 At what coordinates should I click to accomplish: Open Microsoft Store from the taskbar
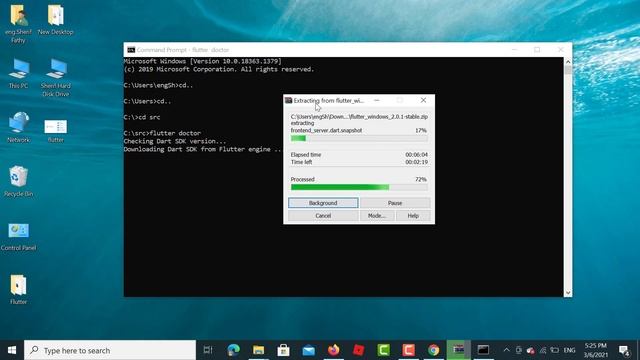click(283, 350)
